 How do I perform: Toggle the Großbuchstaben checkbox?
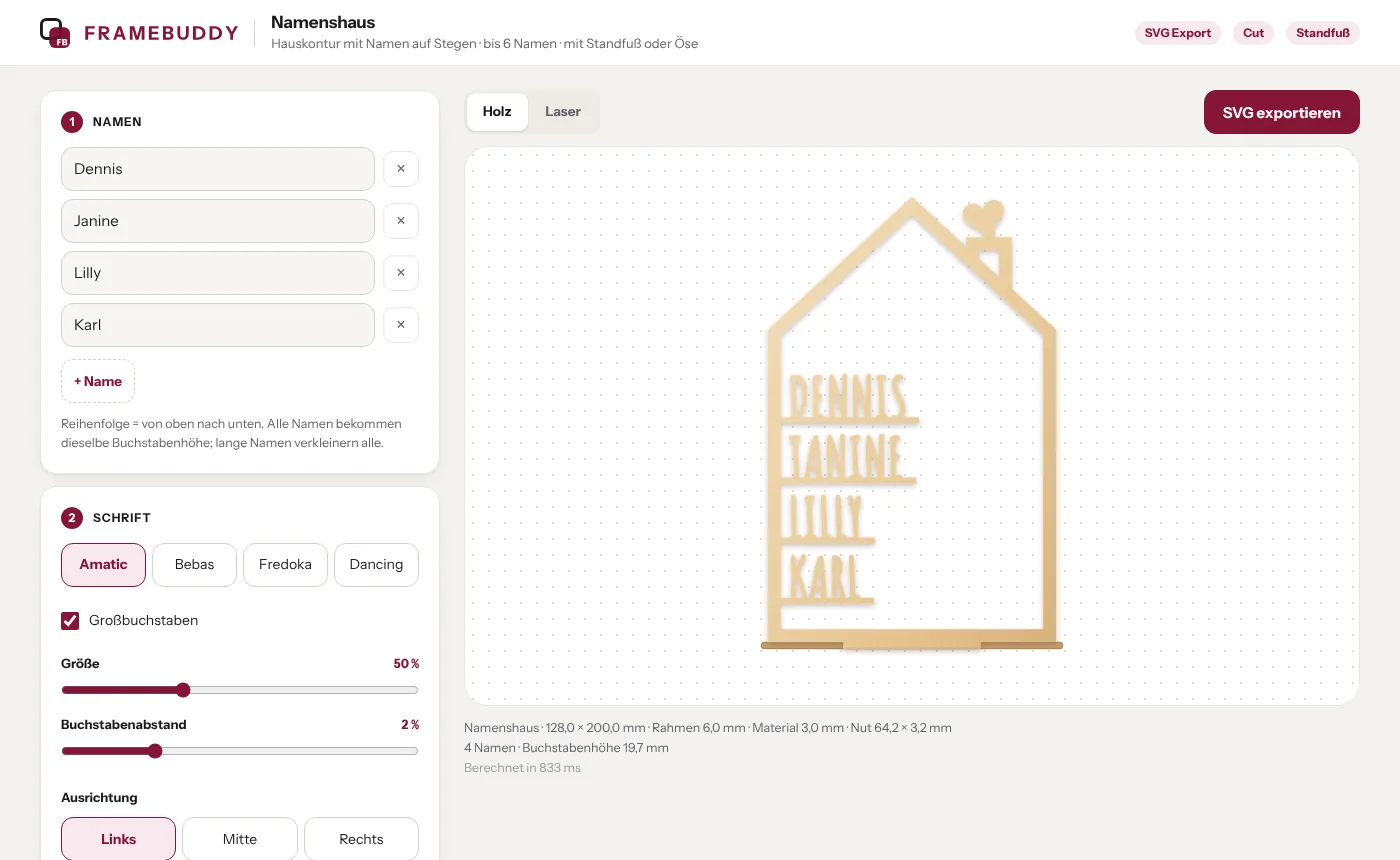coord(70,621)
